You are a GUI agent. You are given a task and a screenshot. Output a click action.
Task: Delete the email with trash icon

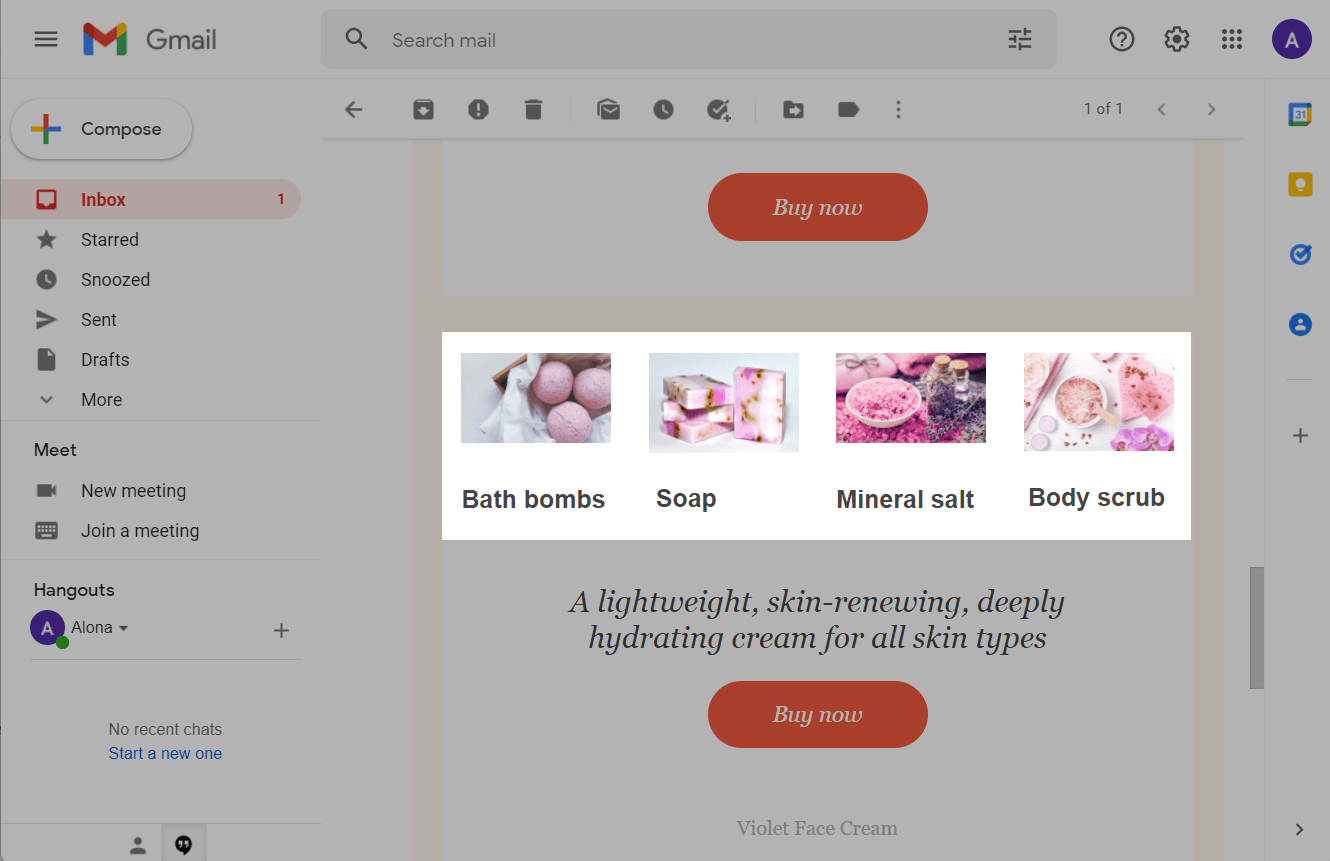point(533,110)
